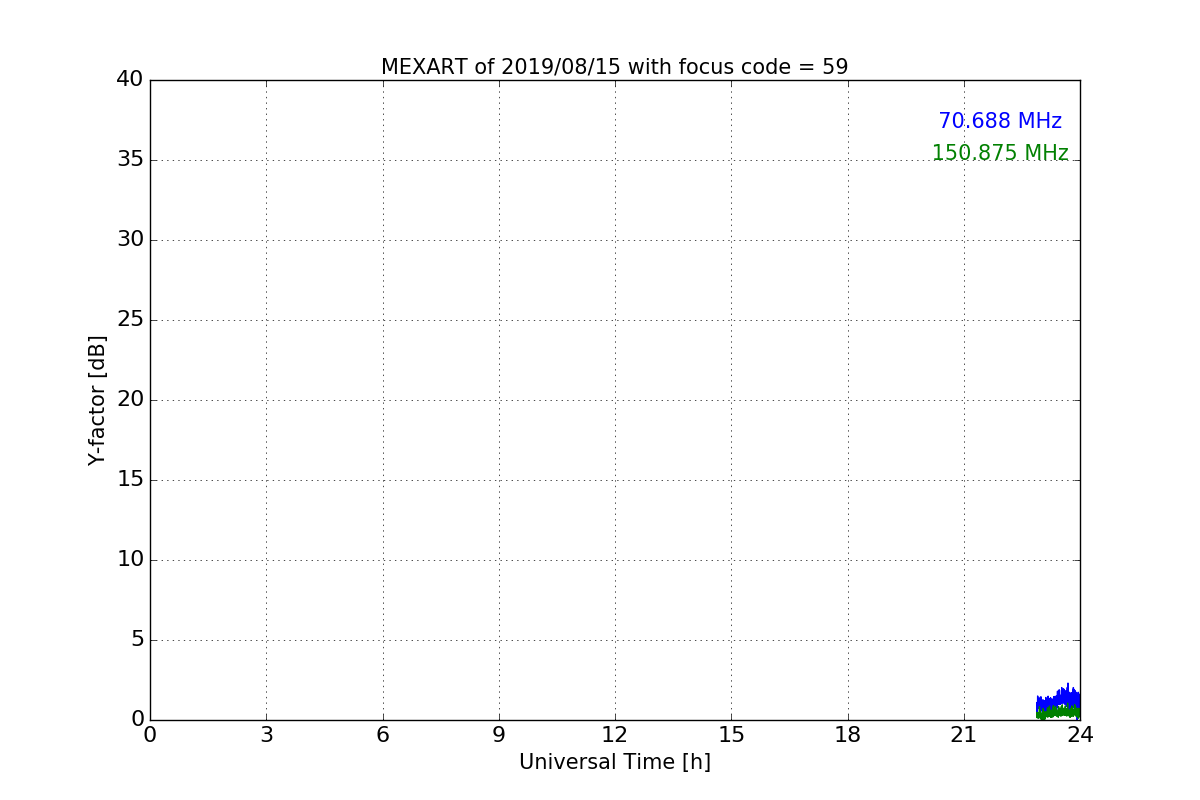1200x800 pixels.
Task: Click the x-axis tick label 6
Action: [x=383, y=735]
